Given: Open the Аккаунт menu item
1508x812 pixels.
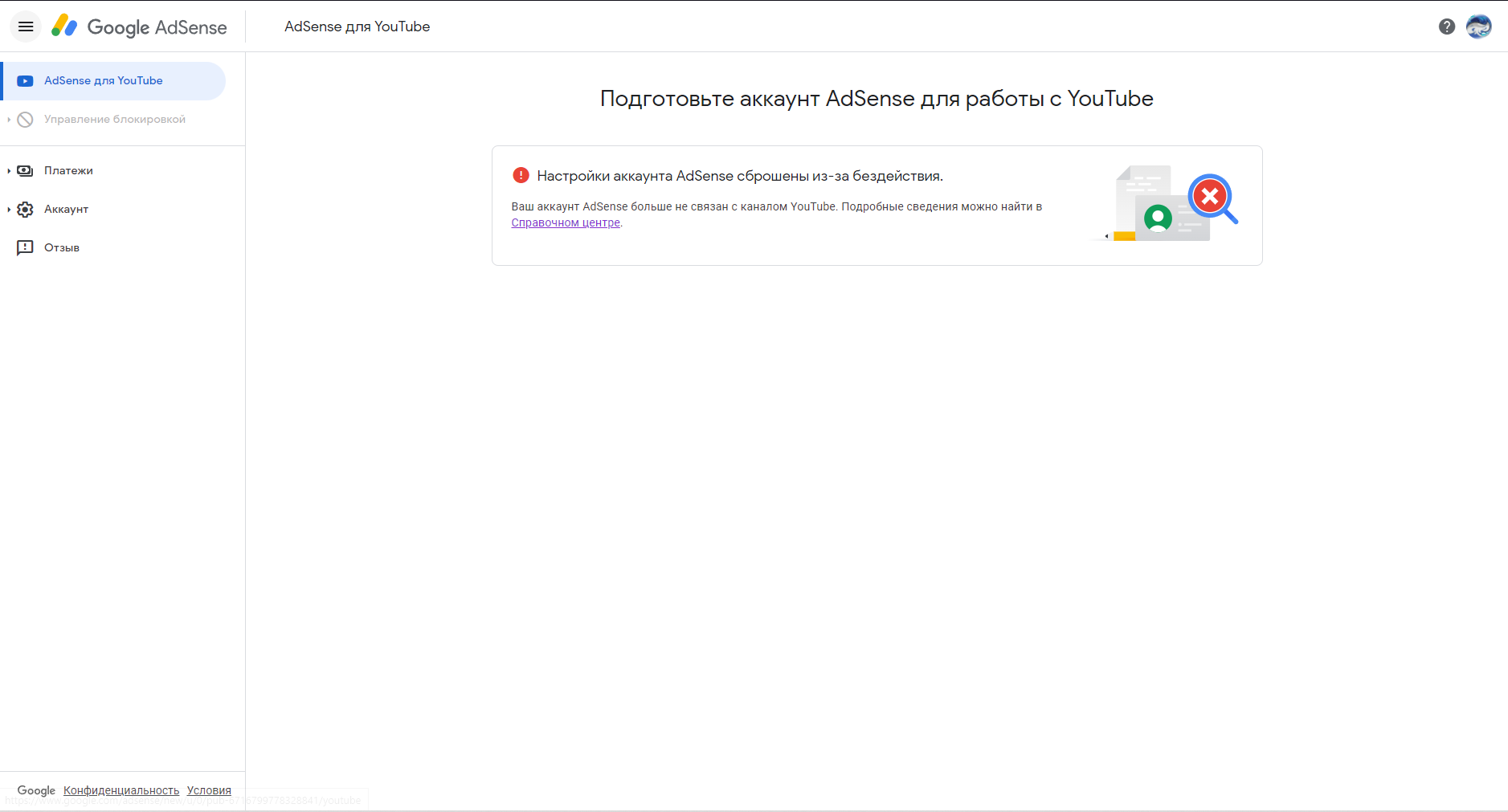Looking at the screenshot, I should click(113, 210).
